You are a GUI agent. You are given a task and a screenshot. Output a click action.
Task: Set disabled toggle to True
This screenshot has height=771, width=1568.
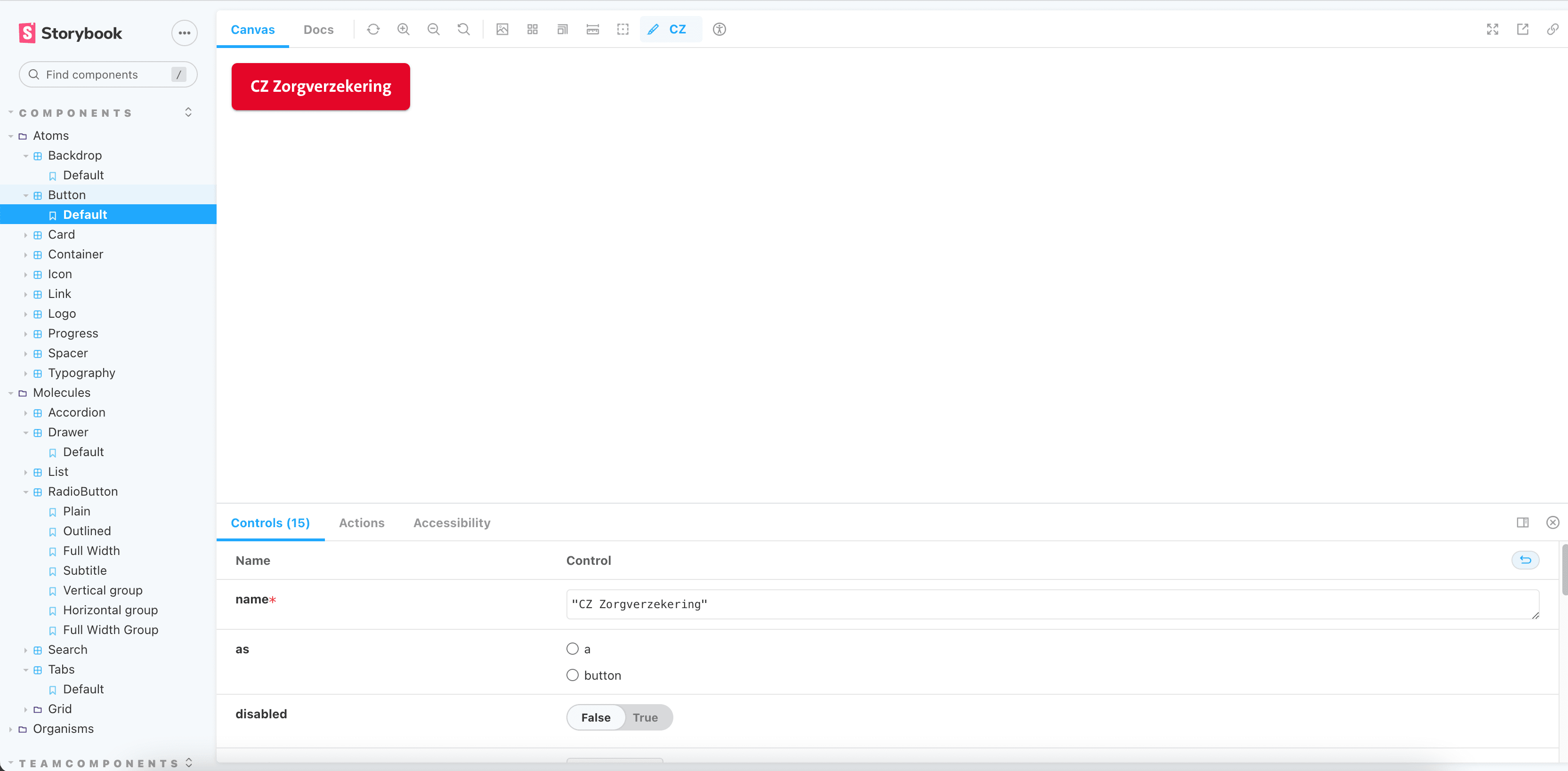(645, 717)
